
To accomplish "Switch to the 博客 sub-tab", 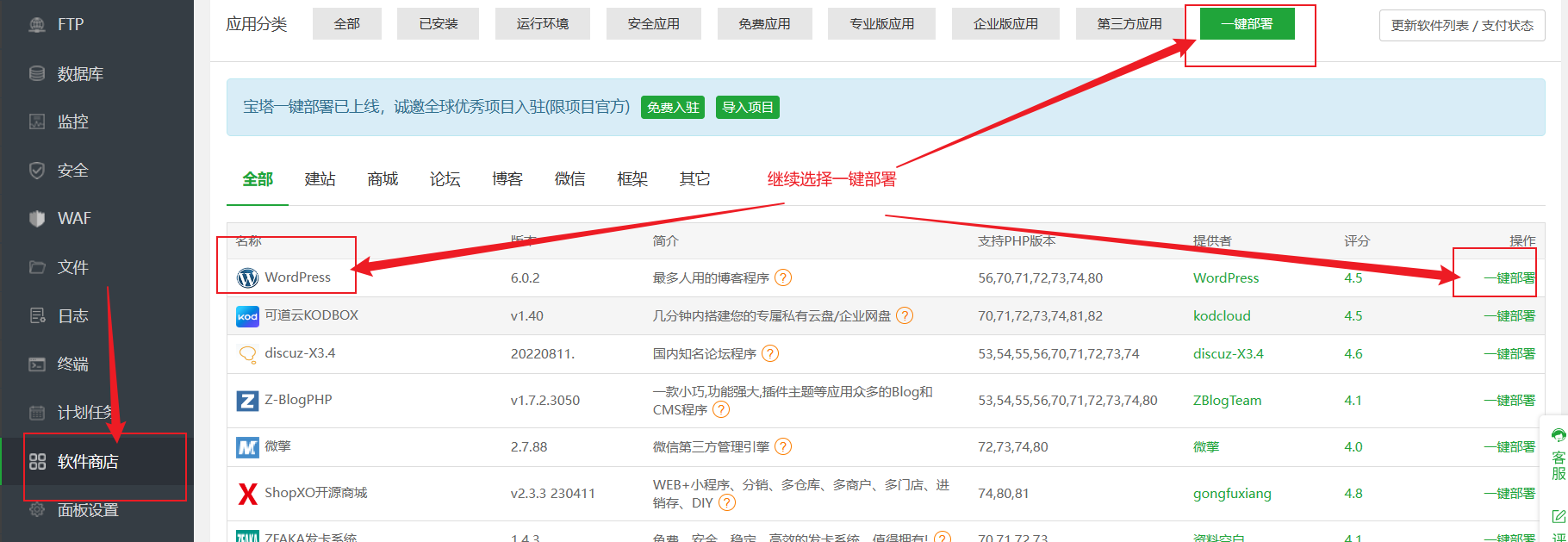I will tap(507, 179).
